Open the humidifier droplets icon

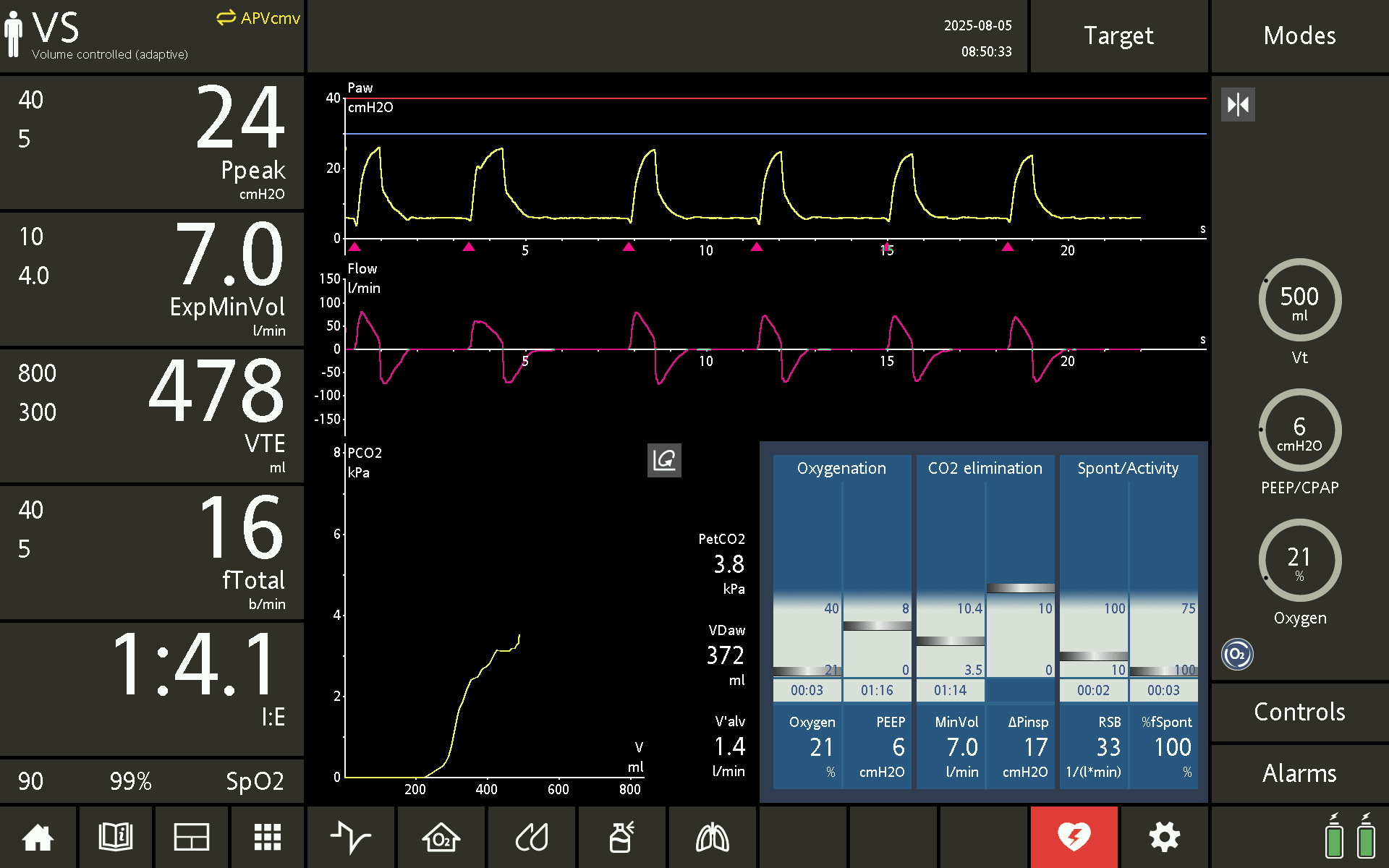tap(532, 837)
